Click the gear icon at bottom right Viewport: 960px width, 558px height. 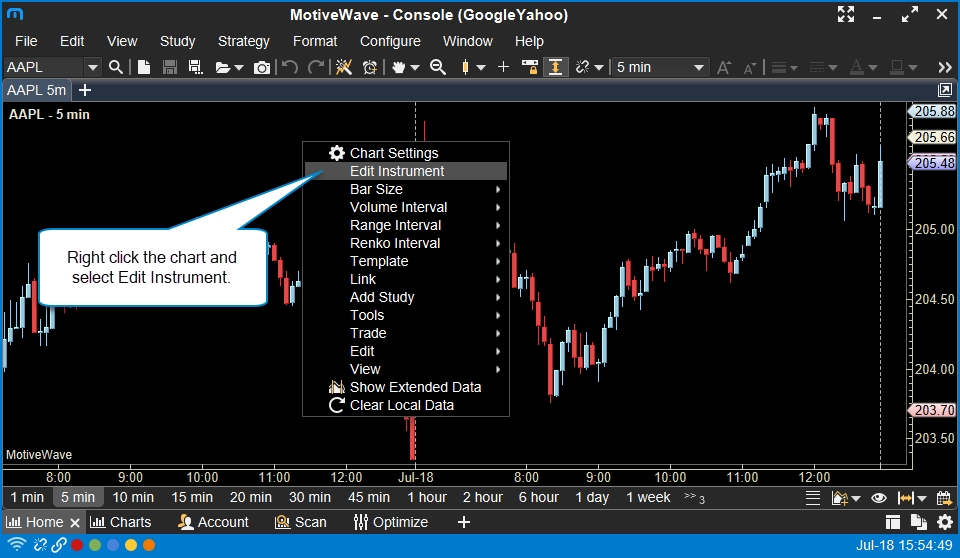tap(945, 522)
